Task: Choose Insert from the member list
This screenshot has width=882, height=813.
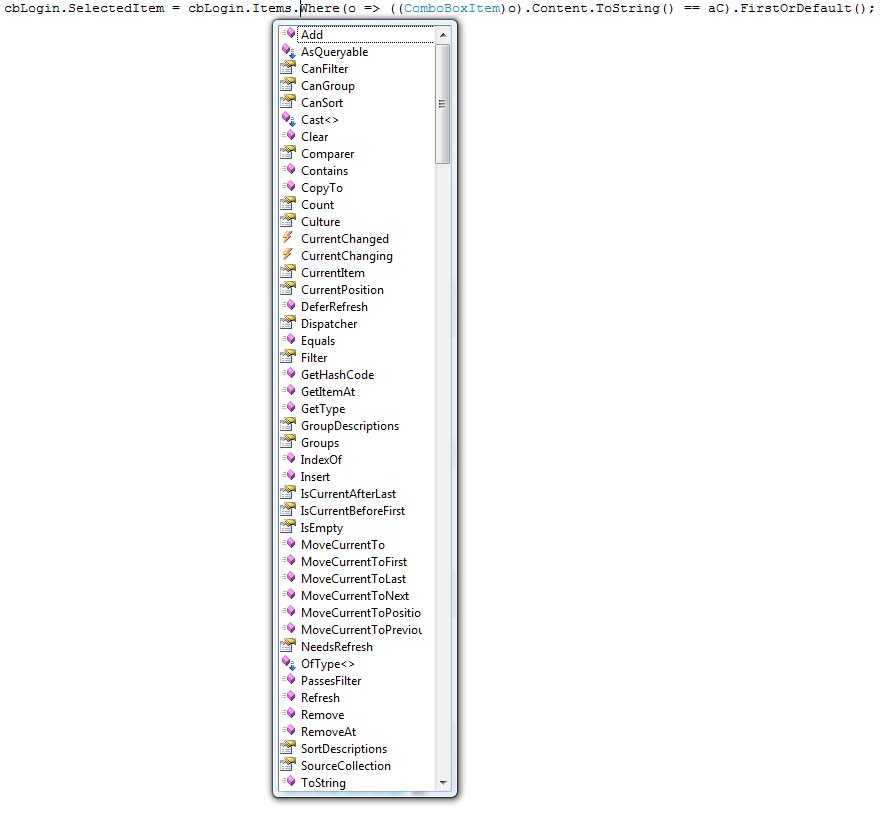Action: pyautogui.click(x=315, y=477)
